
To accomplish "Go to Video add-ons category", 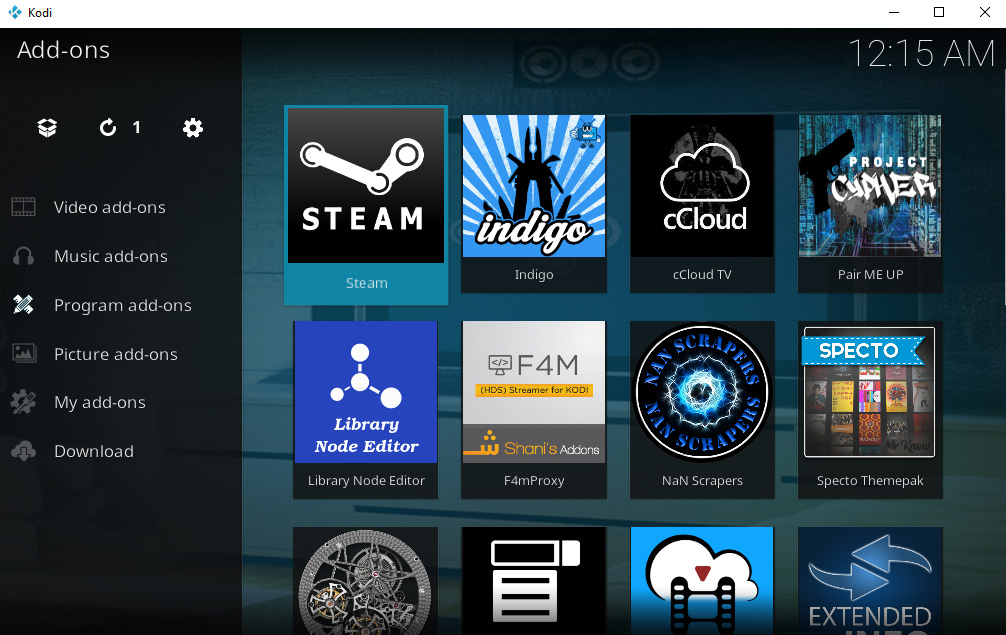I will pos(110,207).
